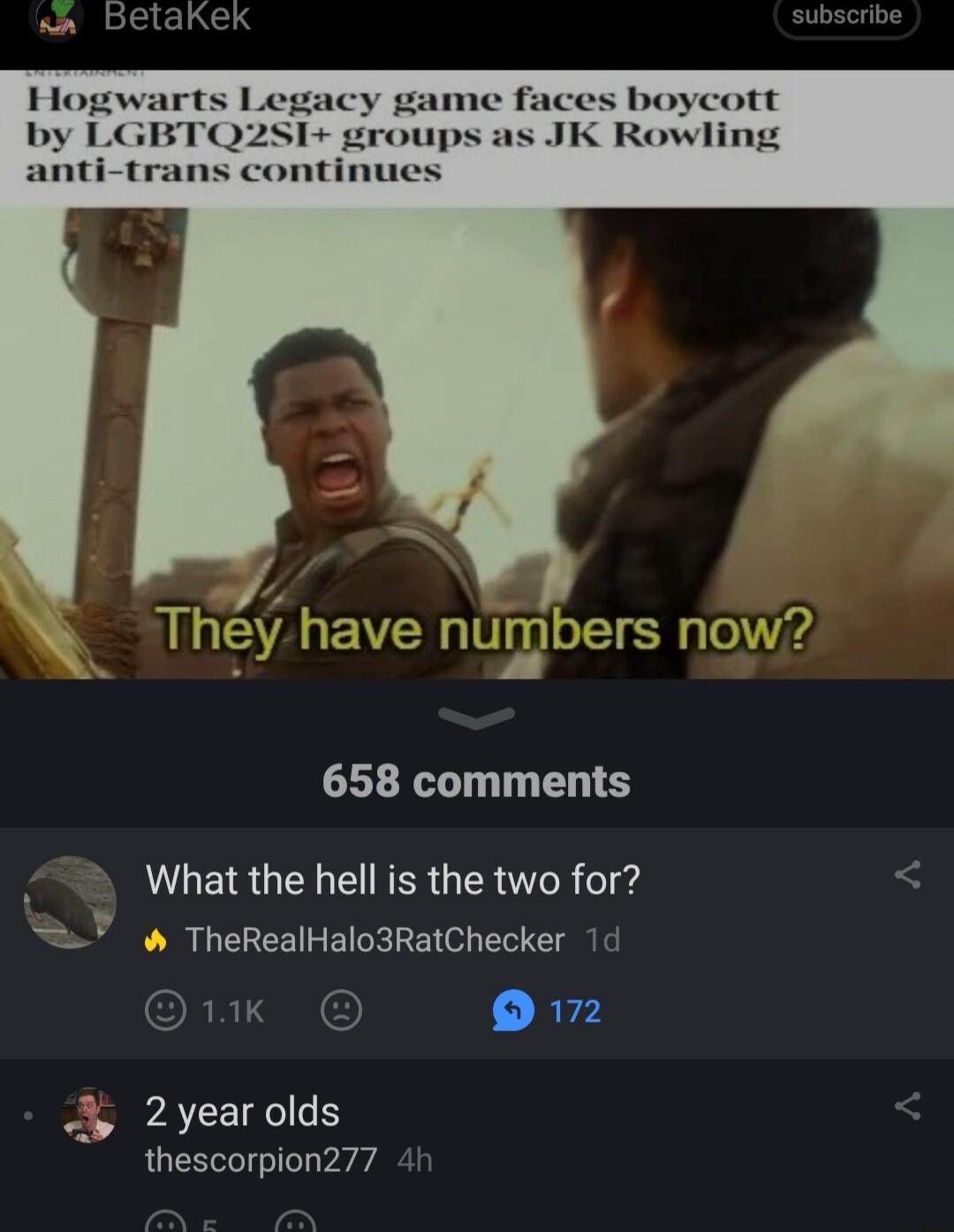This screenshot has width=954, height=1232.
Task: Open the reply bubble icon on top comment
Action: [x=513, y=1011]
